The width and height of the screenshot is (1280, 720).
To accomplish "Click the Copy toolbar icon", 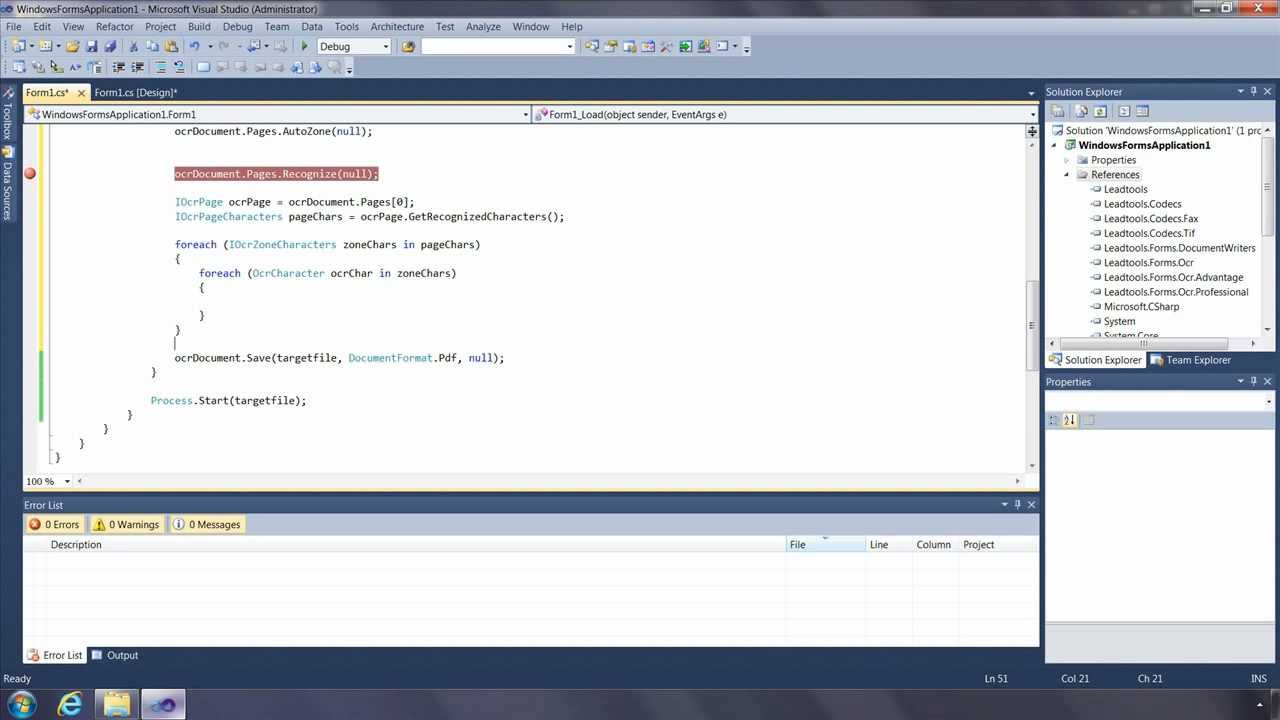I will (153, 46).
